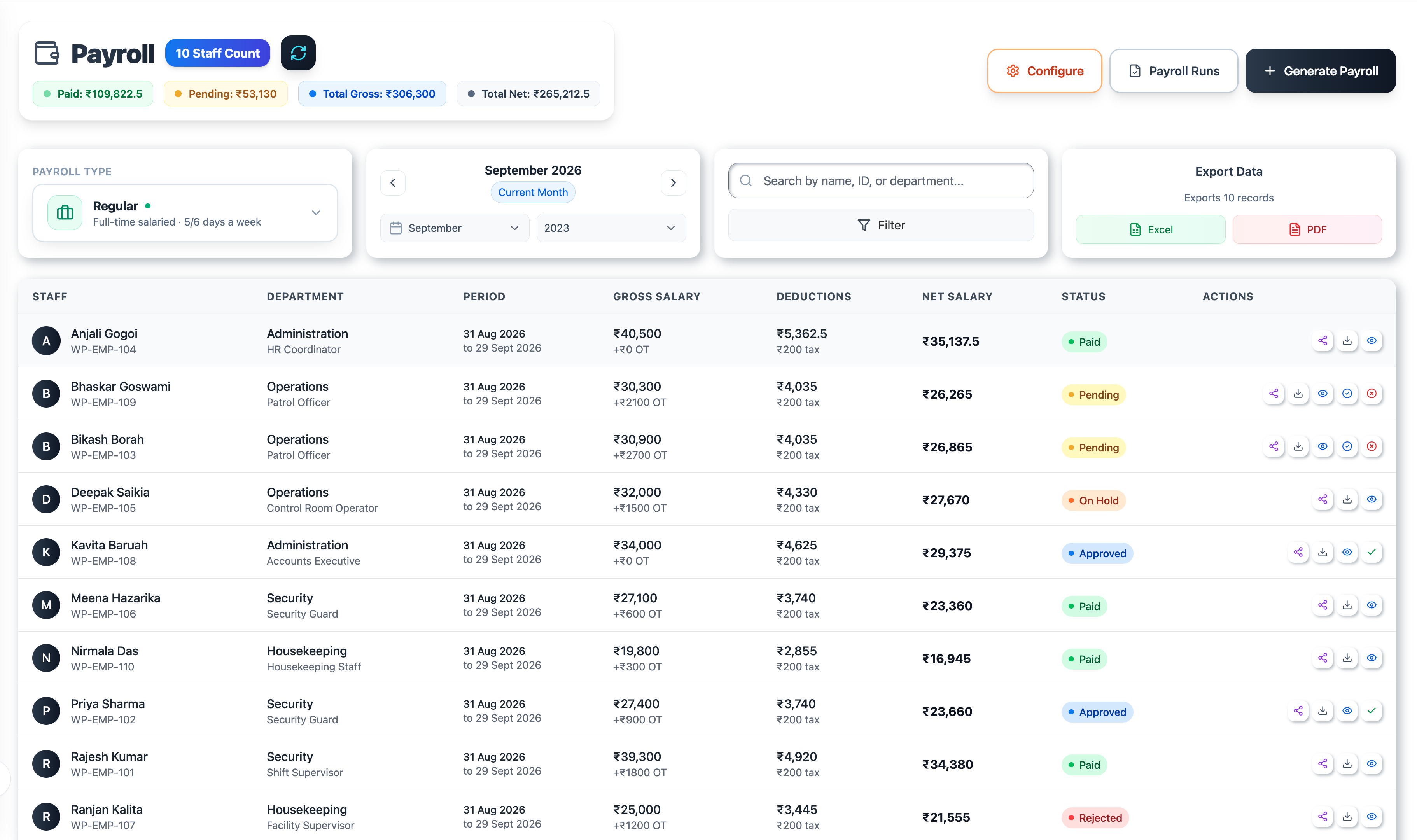Approve Bhaskar Goswami's pending payroll
Viewport: 1417px width, 840px height.
coord(1347,394)
